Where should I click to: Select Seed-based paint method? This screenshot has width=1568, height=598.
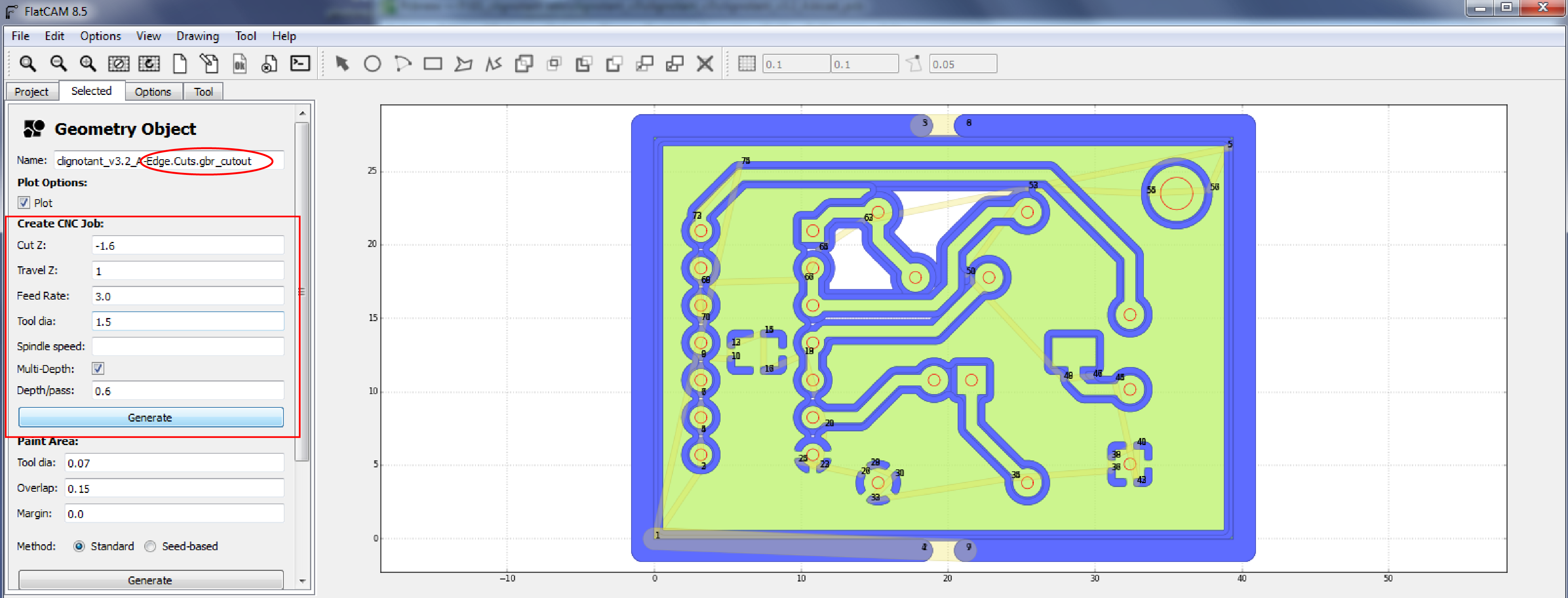pos(151,546)
